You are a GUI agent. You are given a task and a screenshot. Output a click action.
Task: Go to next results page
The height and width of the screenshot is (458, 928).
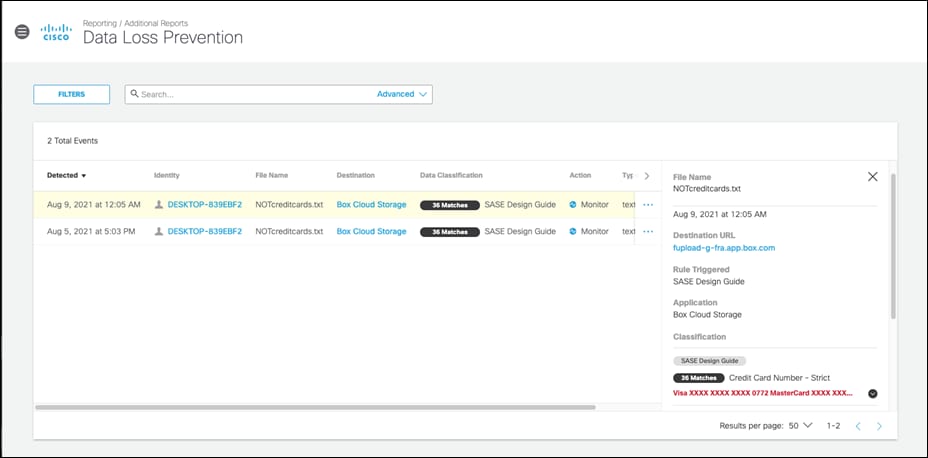coord(879,426)
